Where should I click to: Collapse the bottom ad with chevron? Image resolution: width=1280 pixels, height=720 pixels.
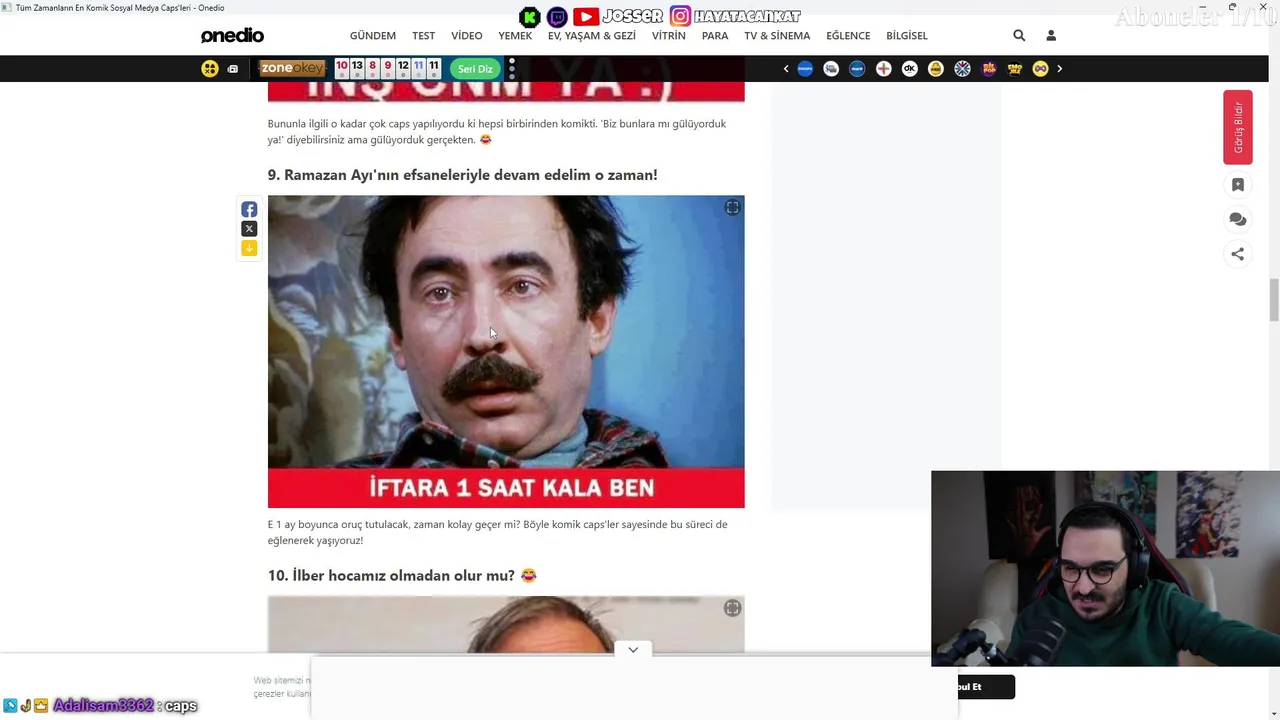click(633, 650)
